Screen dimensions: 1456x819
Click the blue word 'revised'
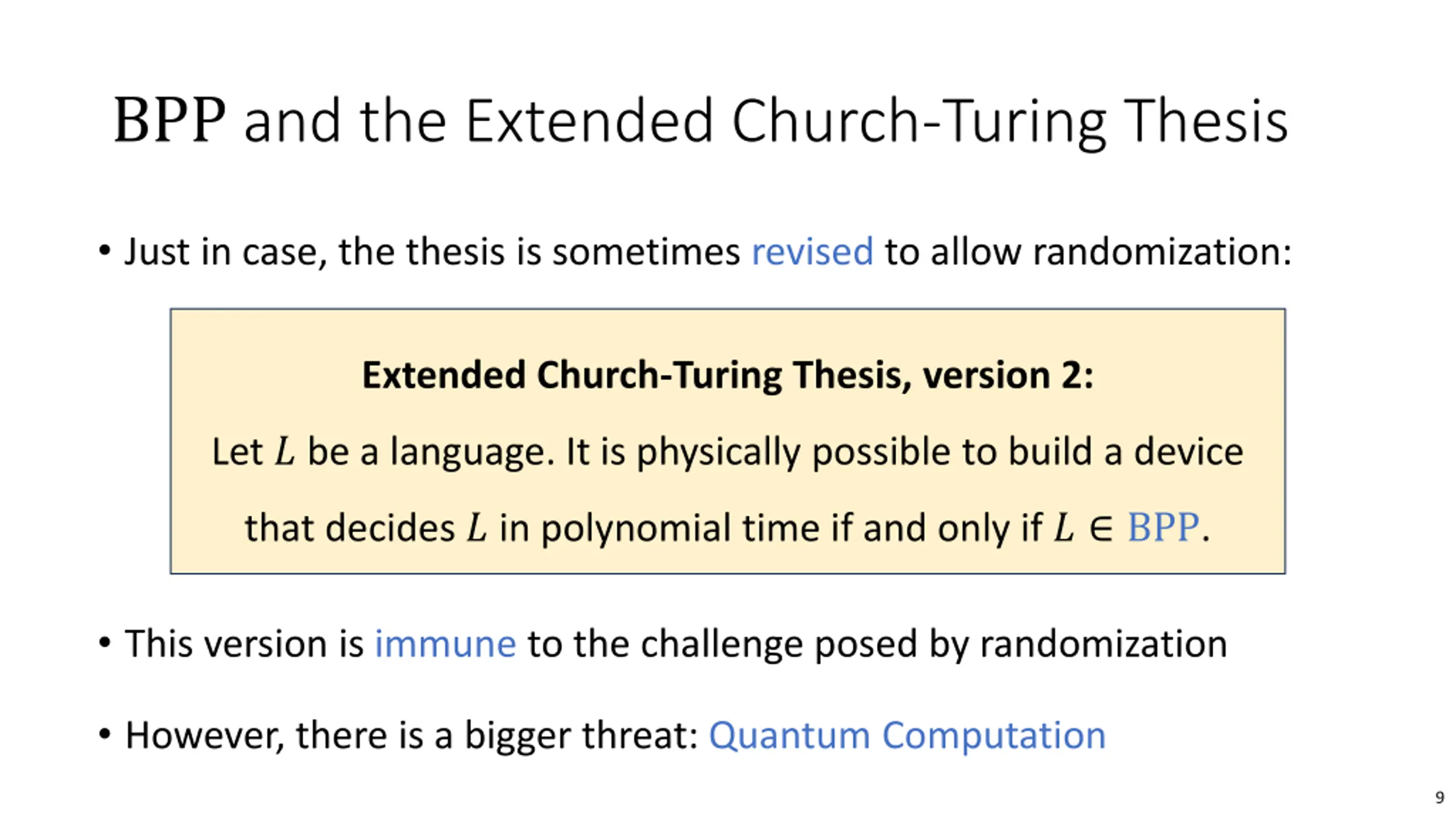pos(812,251)
